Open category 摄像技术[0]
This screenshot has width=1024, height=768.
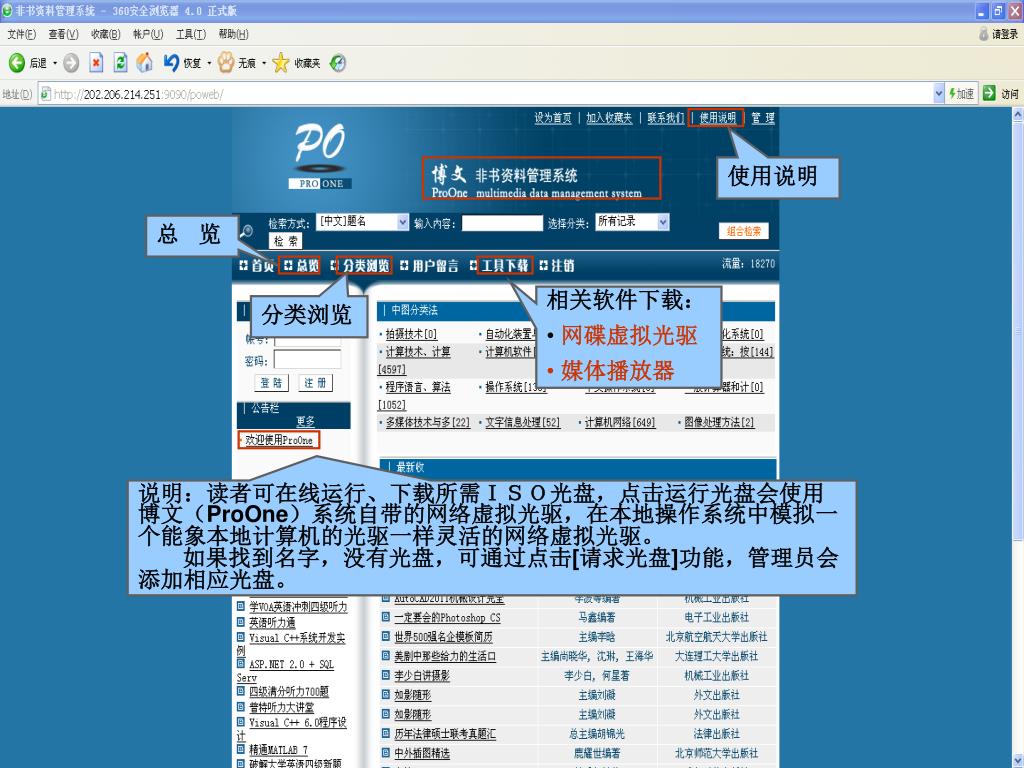point(411,334)
